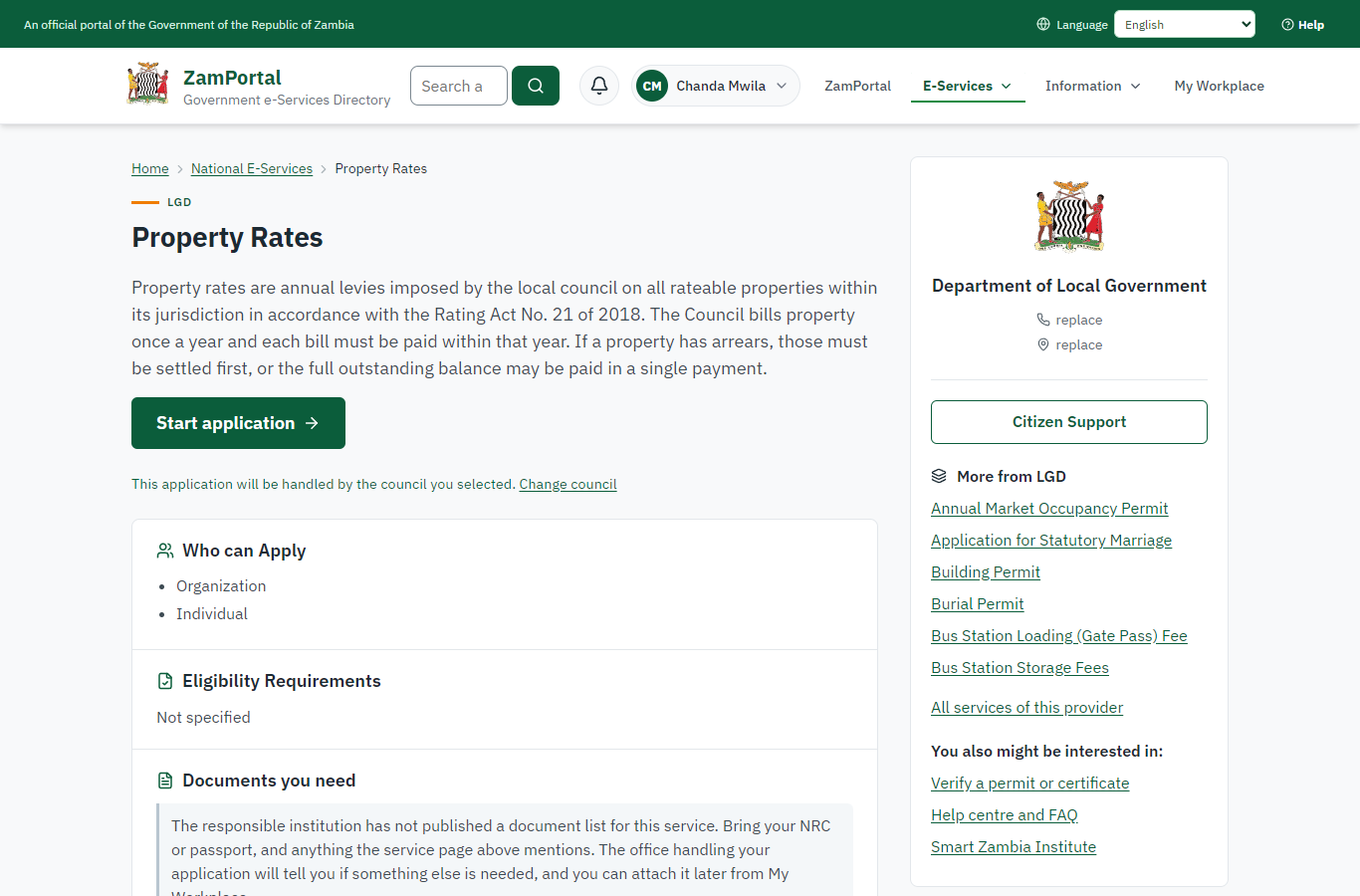Open the notifications bell
The width and height of the screenshot is (1360, 896).
click(599, 86)
